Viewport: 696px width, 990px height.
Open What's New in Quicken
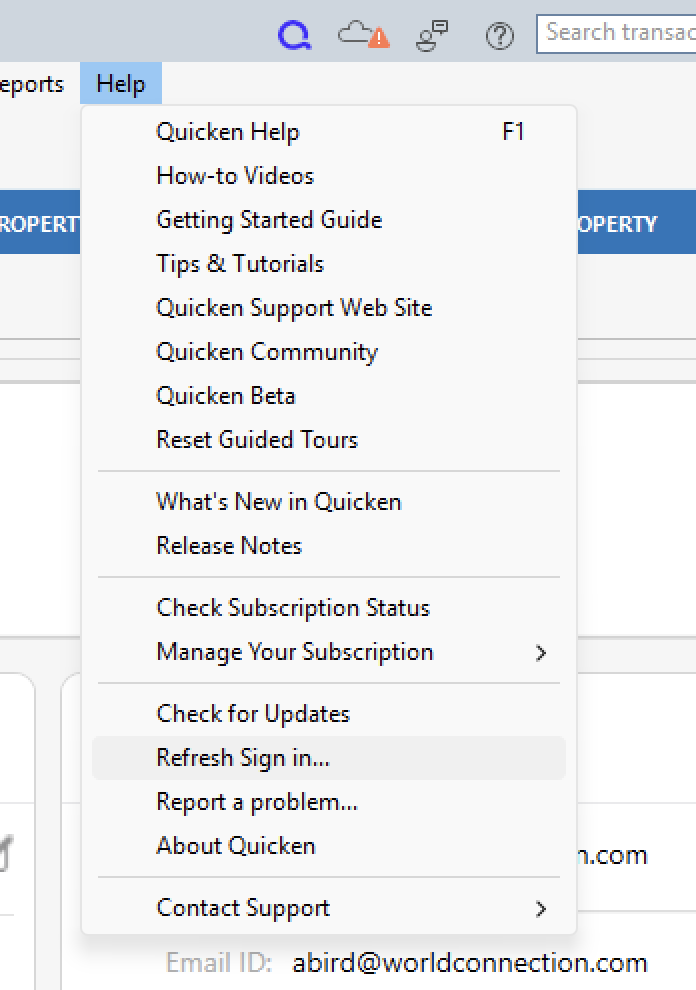(x=328, y=502)
